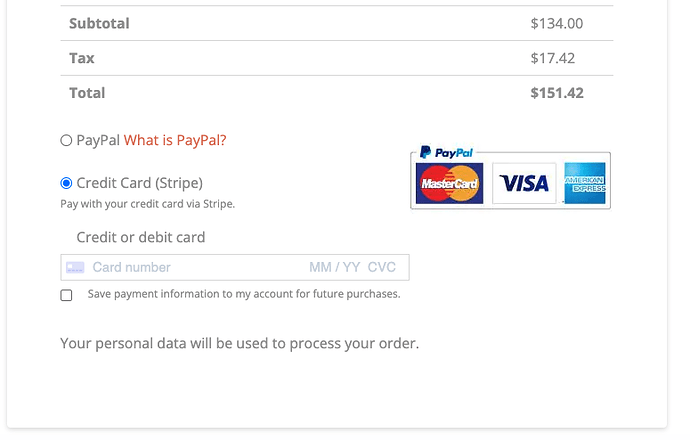Click the MasterCard logo icon

(449, 183)
